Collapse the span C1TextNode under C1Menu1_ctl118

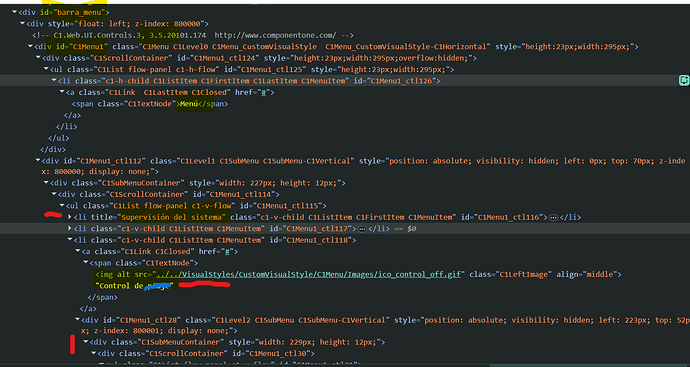86,263
